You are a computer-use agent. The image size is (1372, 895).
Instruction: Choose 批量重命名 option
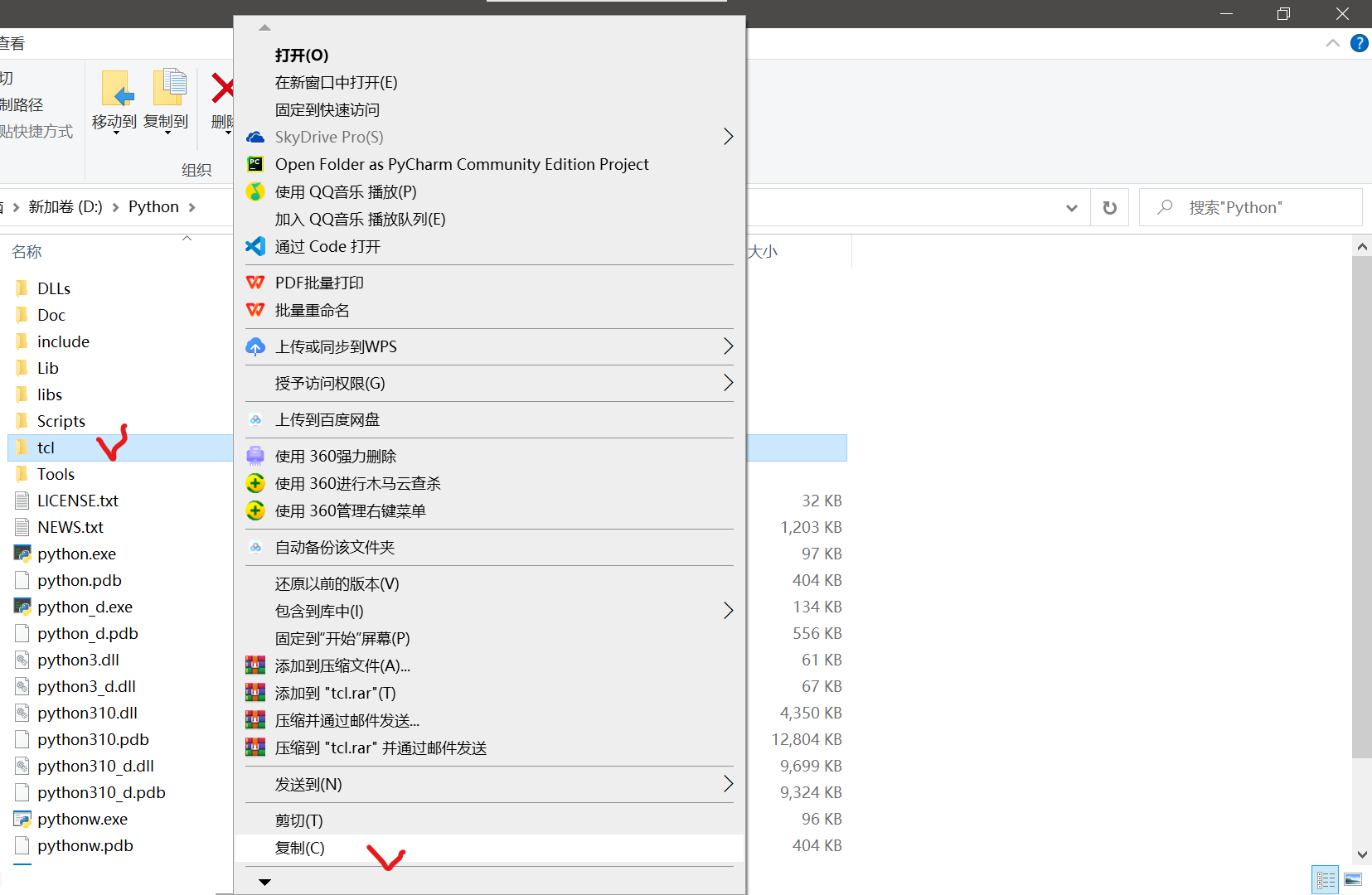[x=313, y=310]
